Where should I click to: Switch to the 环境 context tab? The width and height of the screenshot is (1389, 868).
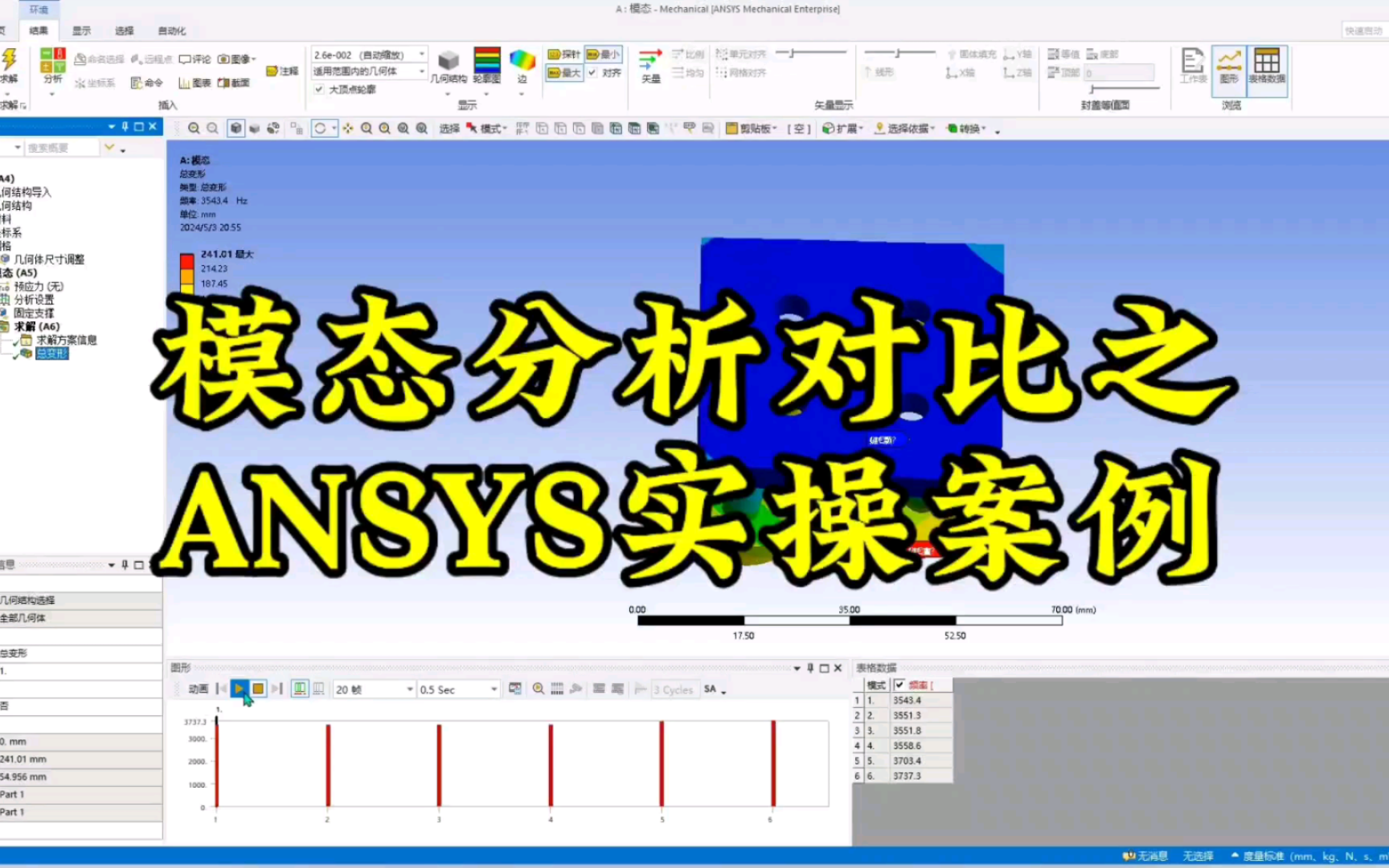pos(39,10)
